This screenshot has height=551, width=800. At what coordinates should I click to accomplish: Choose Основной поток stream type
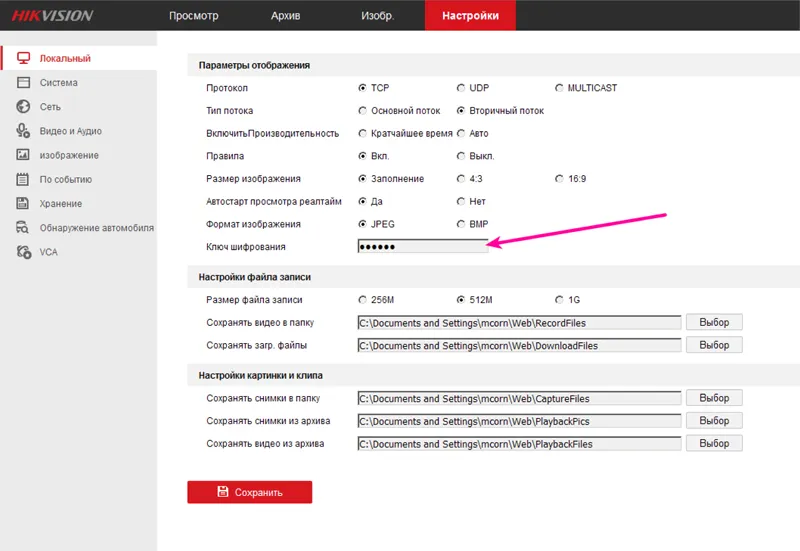coord(362,111)
